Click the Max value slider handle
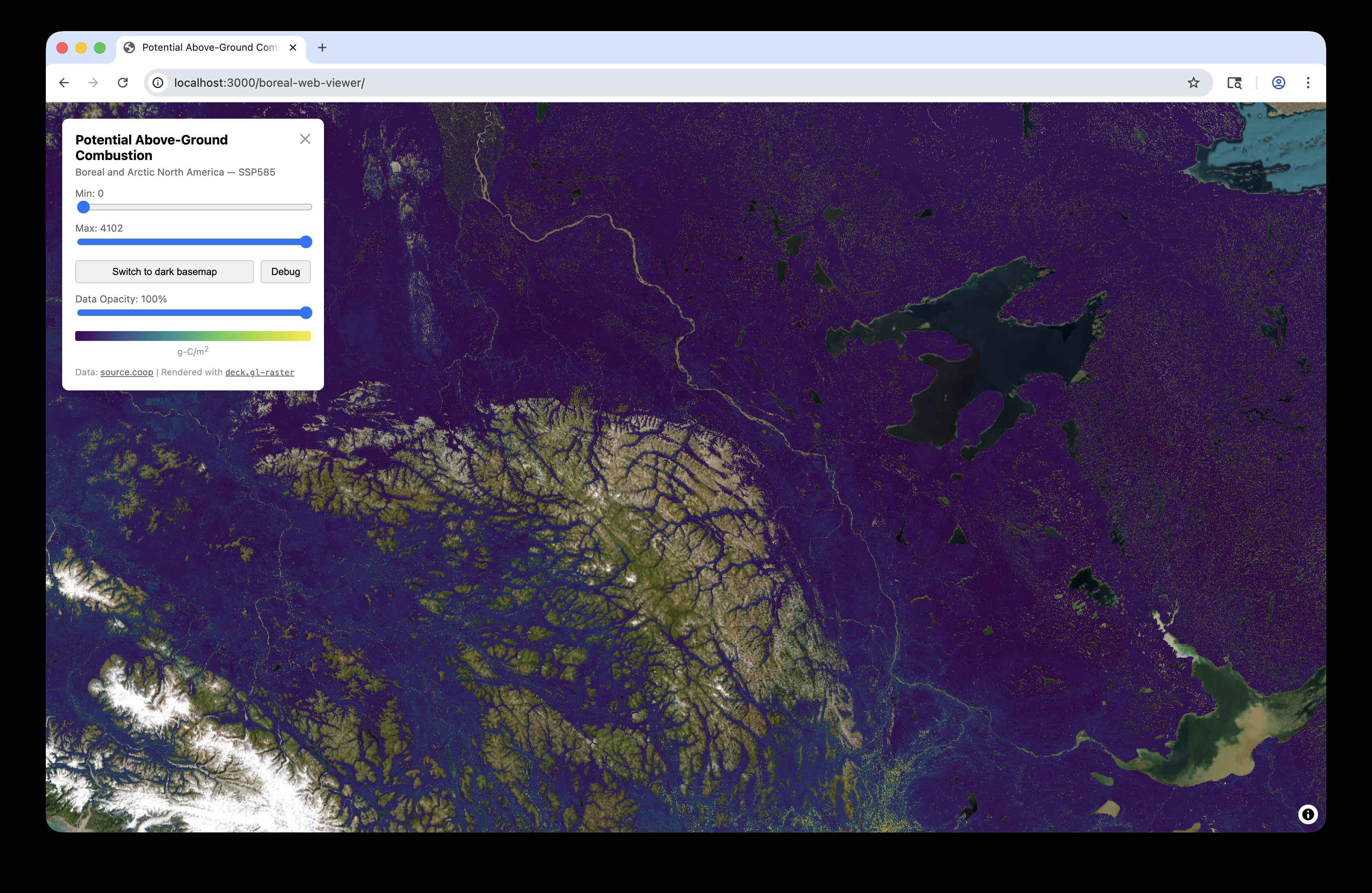This screenshot has height=893, width=1372. (x=306, y=242)
